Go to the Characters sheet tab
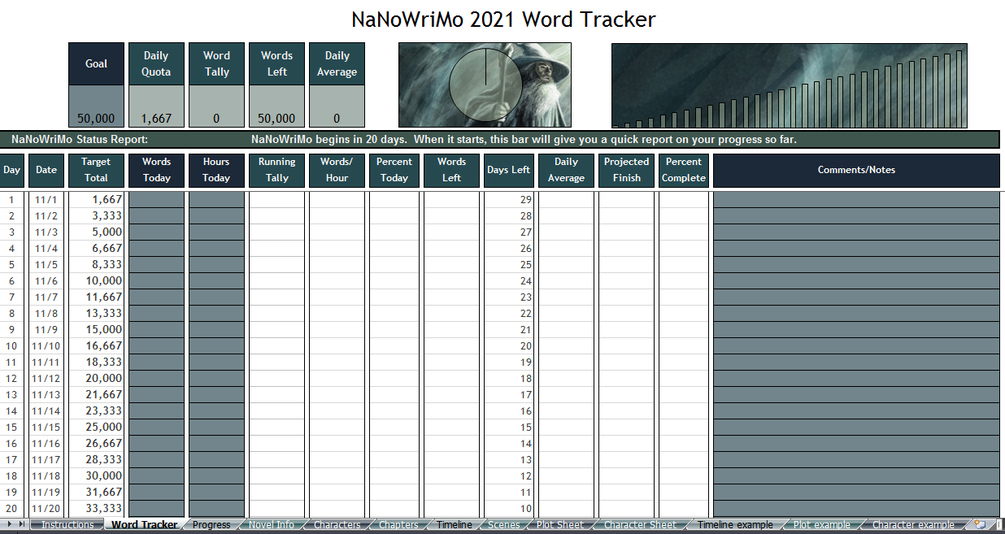 (x=336, y=525)
